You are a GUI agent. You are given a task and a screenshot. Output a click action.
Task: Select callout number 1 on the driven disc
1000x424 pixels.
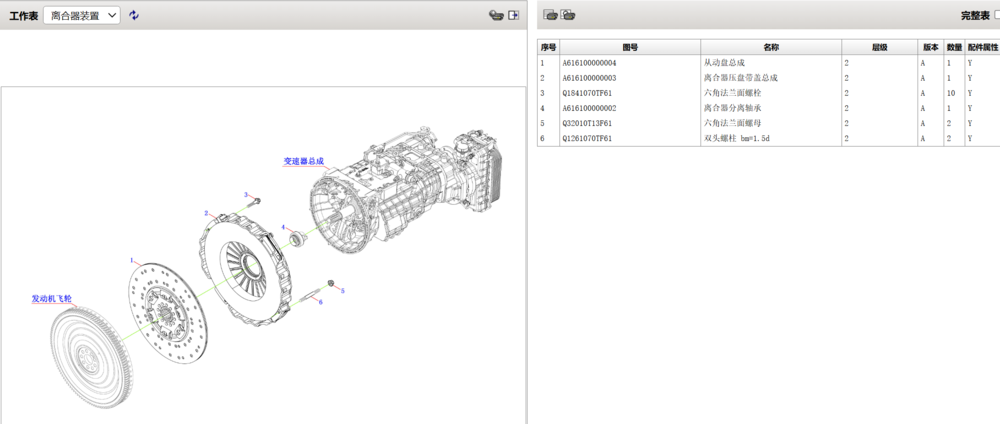pyautogui.click(x=131, y=260)
